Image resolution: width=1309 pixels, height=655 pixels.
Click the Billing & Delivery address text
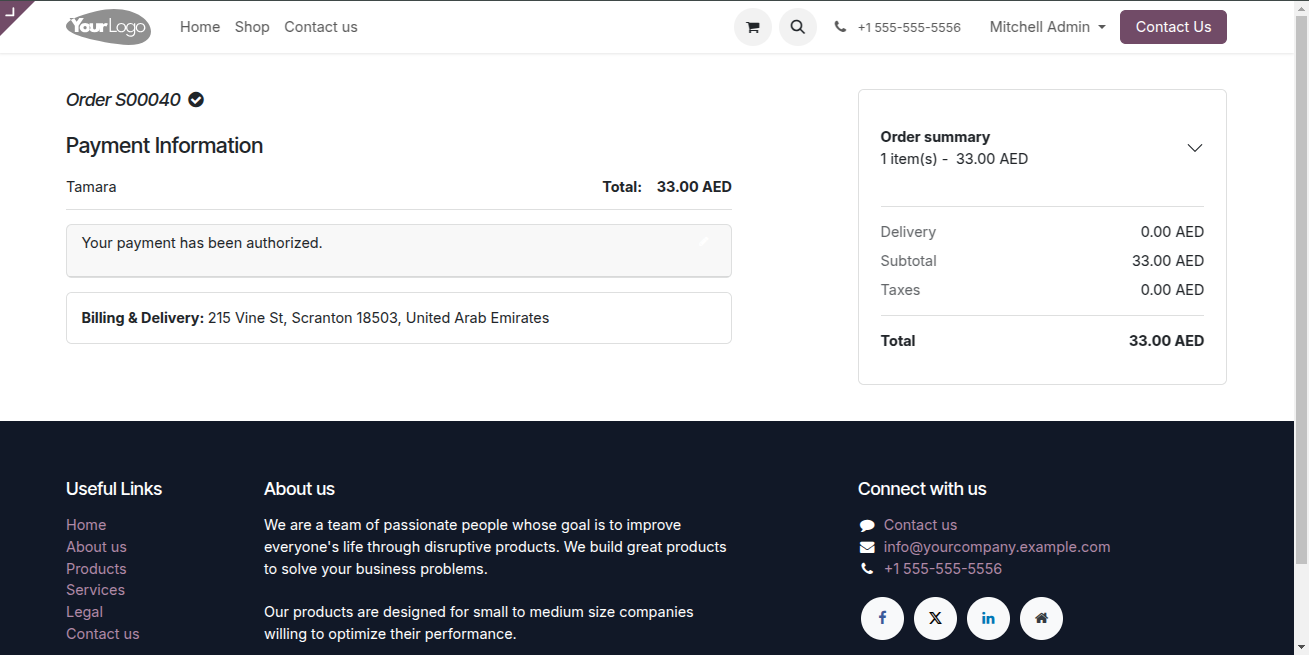coord(315,318)
